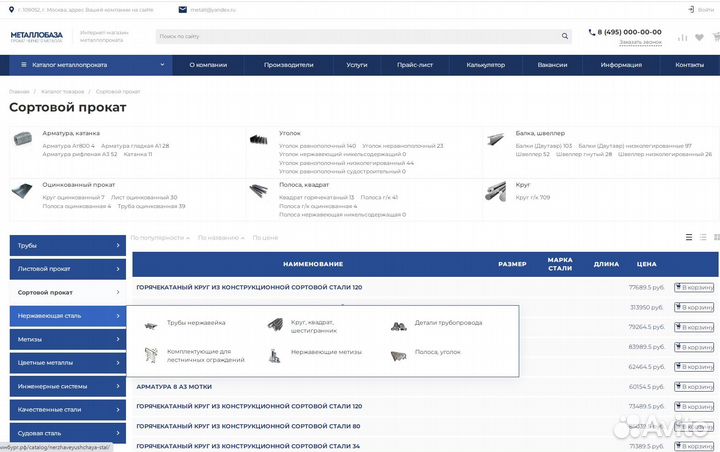
Task: Click the Трубы нержавейка flyout icon
Action: (151, 326)
